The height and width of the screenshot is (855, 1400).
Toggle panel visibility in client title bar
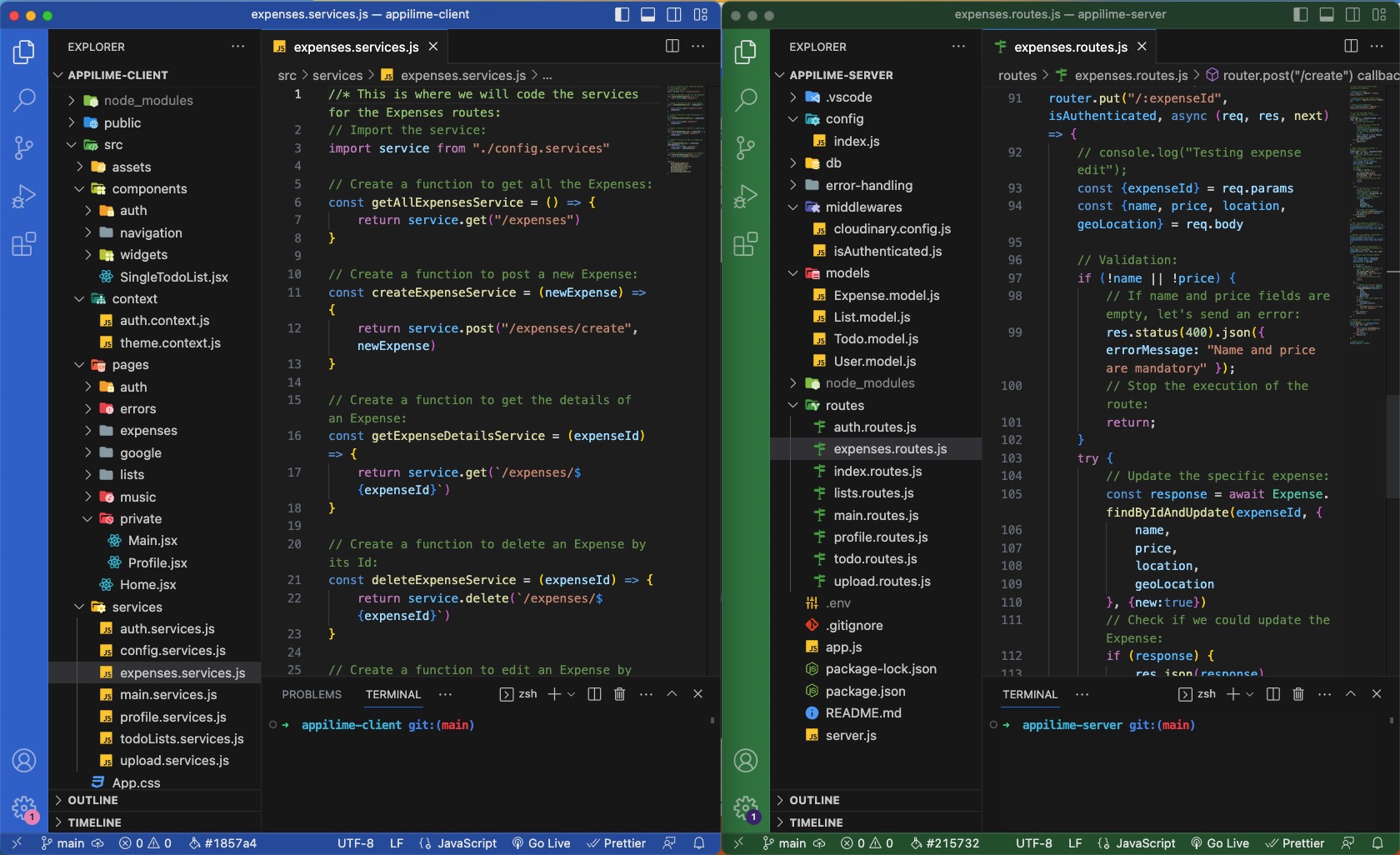tap(647, 14)
